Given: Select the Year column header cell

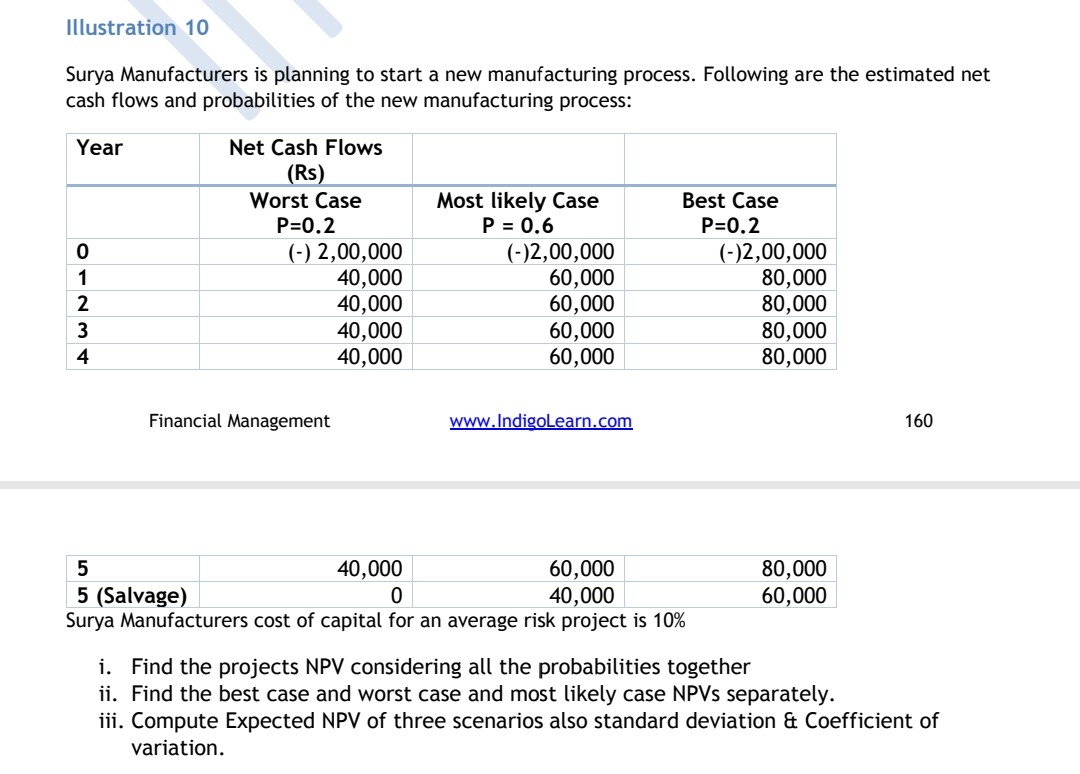Looking at the screenshot, I should tap(100, 148).
